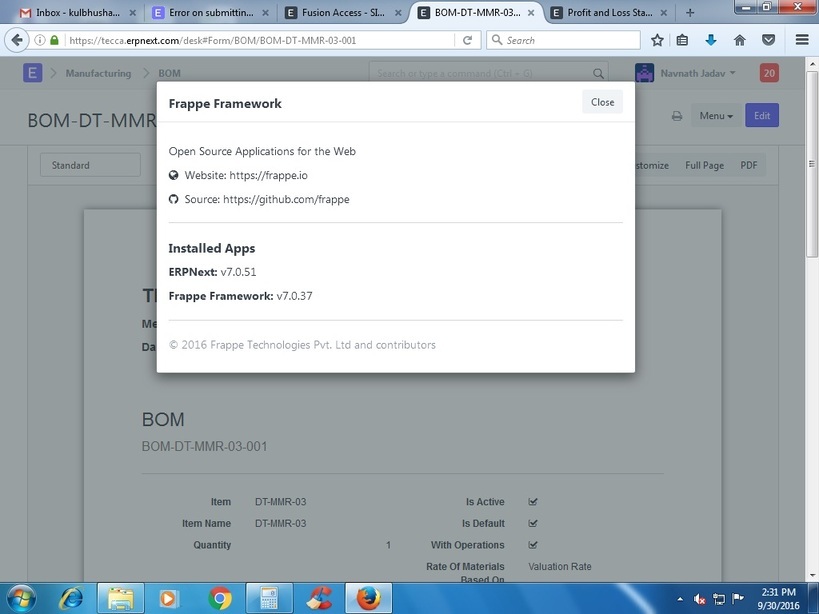Launch Google Chrome from taskbar
819x614 pixels.
pos(220,598)
